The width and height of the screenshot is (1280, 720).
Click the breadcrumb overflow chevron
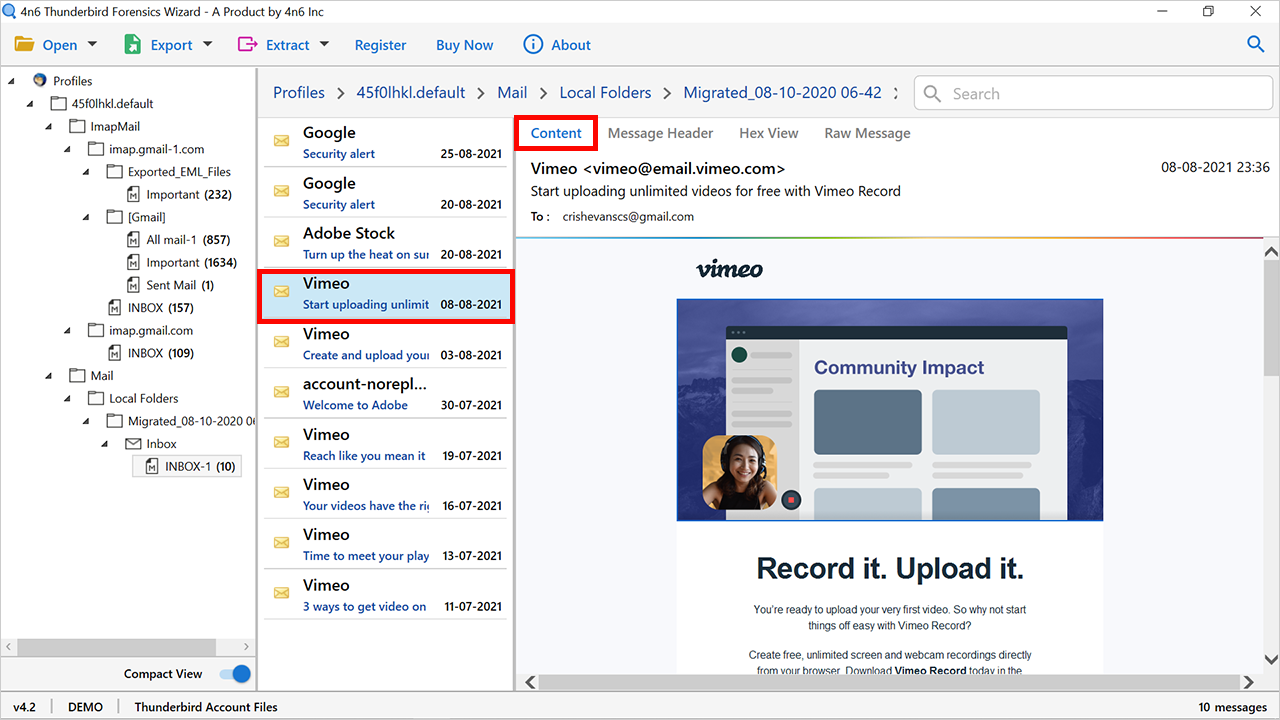(x=896, y=92)
